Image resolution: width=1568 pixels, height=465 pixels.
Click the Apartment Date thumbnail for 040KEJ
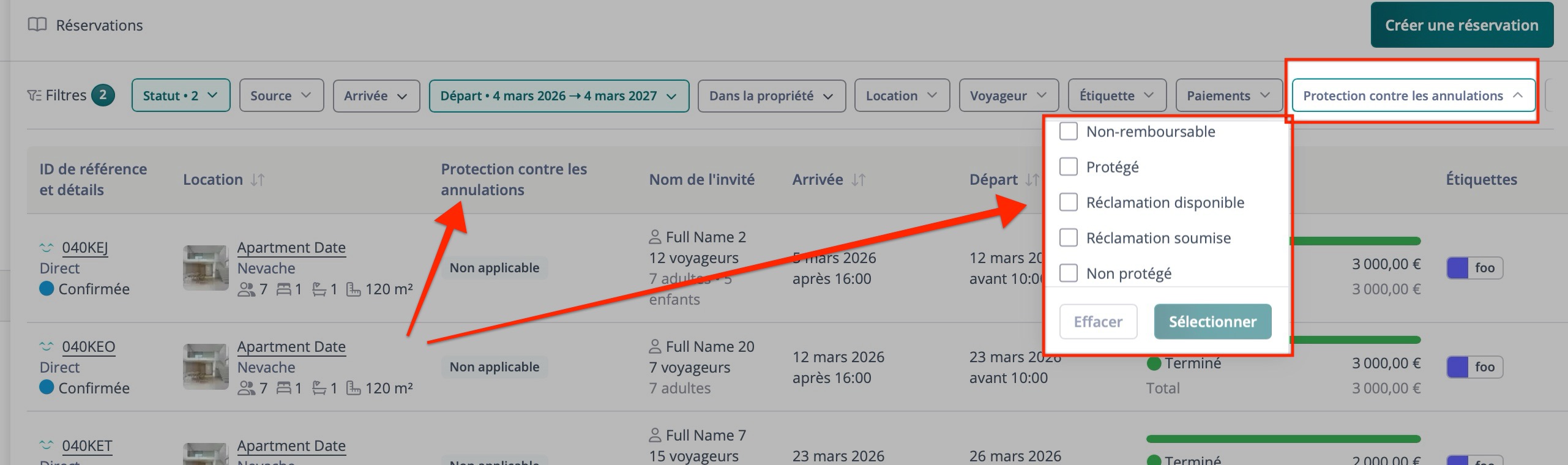tap(205, 267)
